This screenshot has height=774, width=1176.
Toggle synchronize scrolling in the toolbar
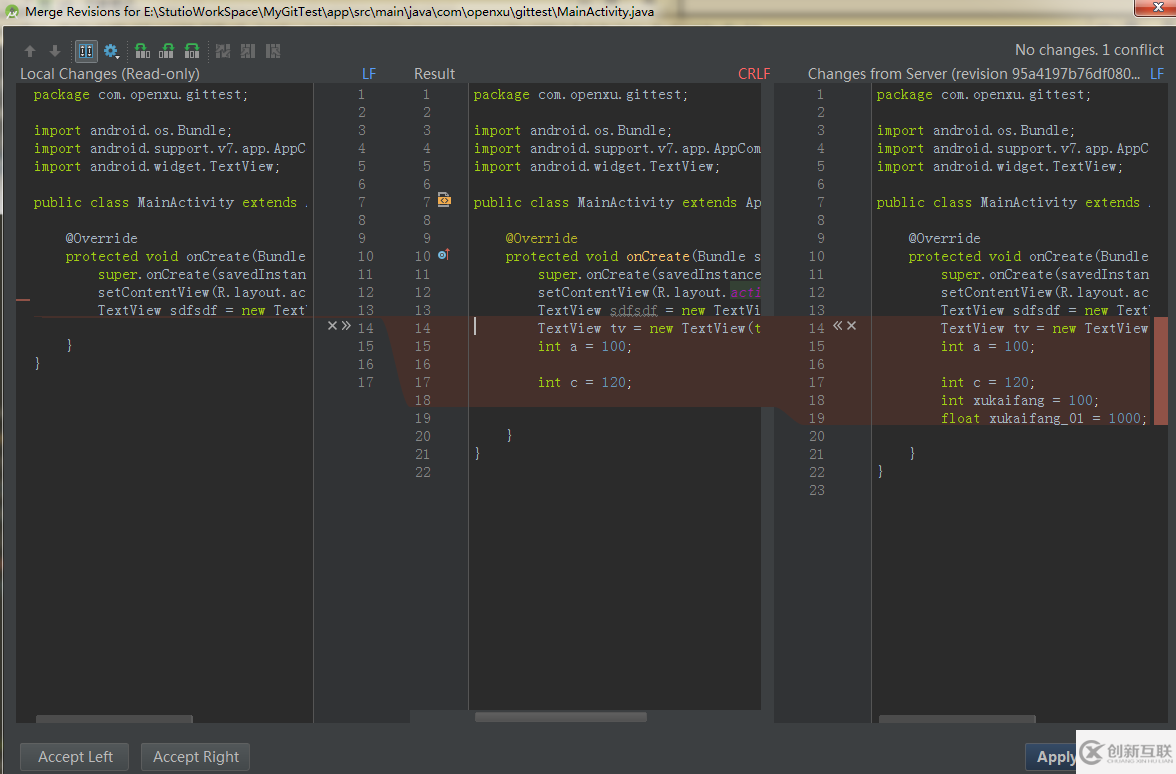point(86,51)
